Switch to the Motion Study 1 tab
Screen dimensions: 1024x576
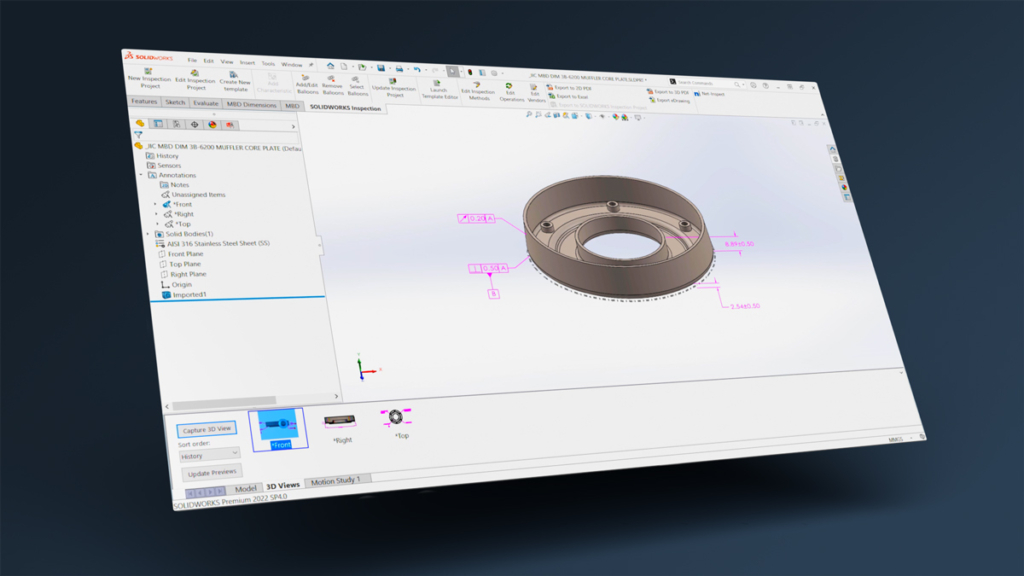[x=338, y=480]
